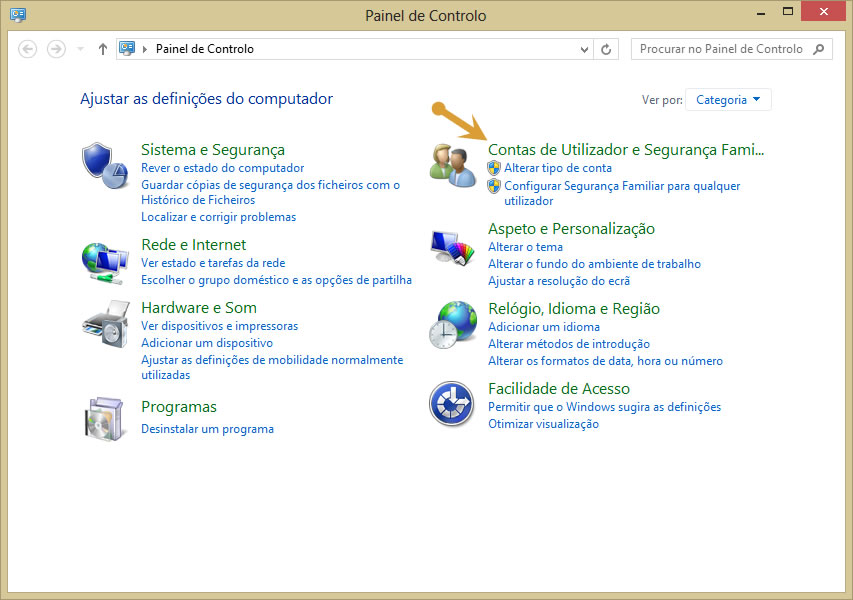This screenshot has height=600, width=853.
Task: Select the Aspeto e Personalização monitor icon
Action: tap(452, 245)
